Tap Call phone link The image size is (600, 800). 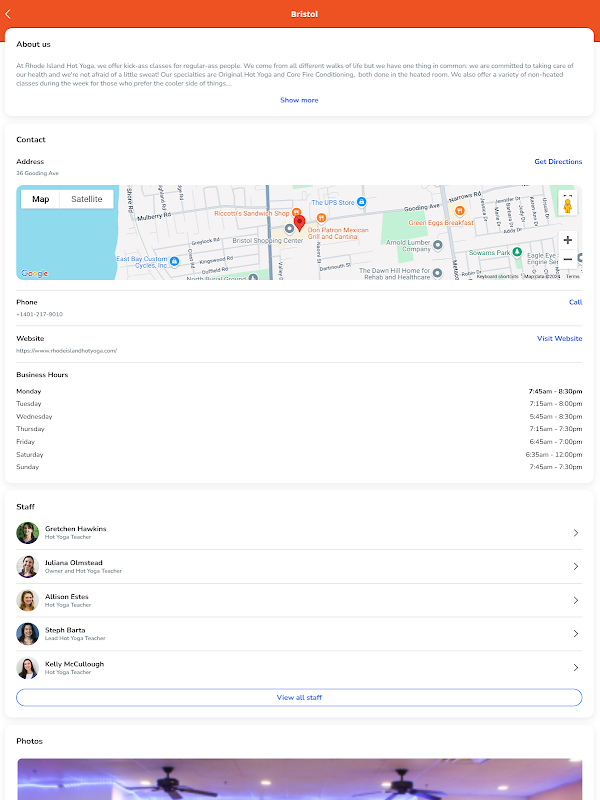[576, 302]
